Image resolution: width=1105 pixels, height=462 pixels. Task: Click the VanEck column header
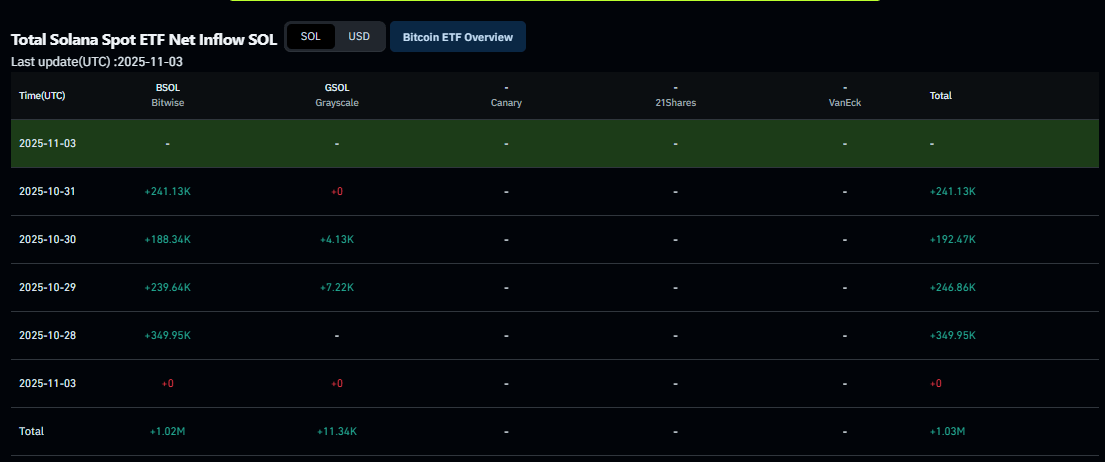coord(845,95)
